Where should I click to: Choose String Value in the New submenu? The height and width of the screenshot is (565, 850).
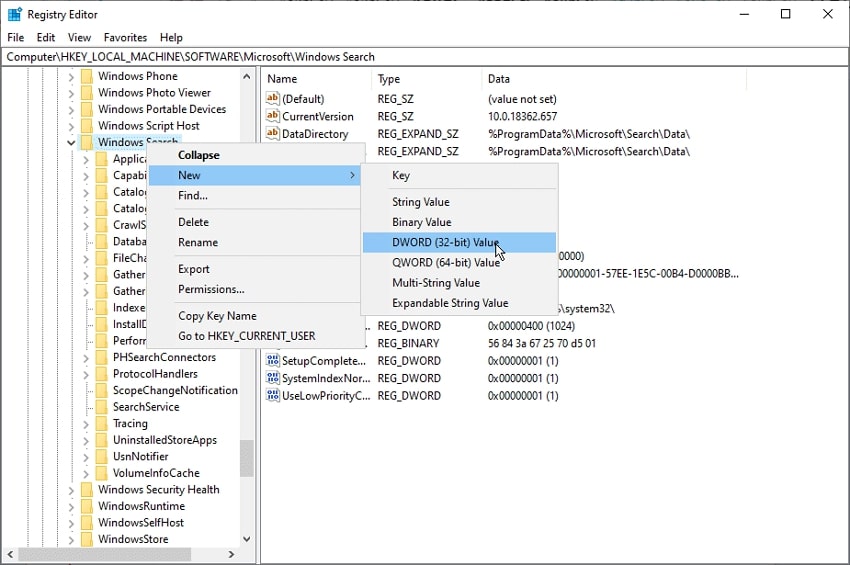coord(459,202)
